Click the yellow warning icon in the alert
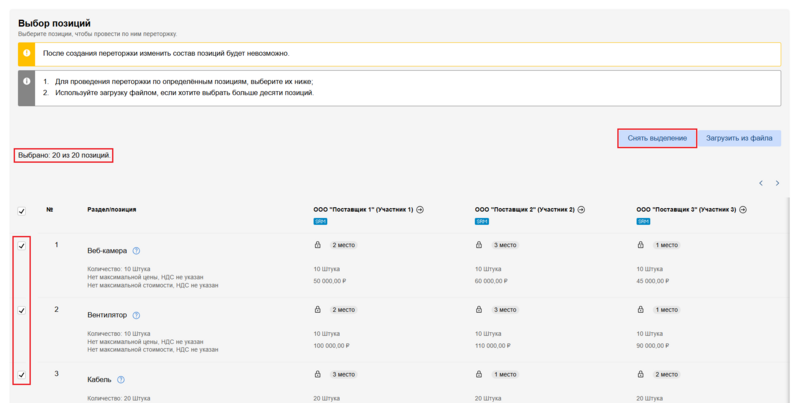Viewport: 800px width, 403px height. (x=27, y=53)
